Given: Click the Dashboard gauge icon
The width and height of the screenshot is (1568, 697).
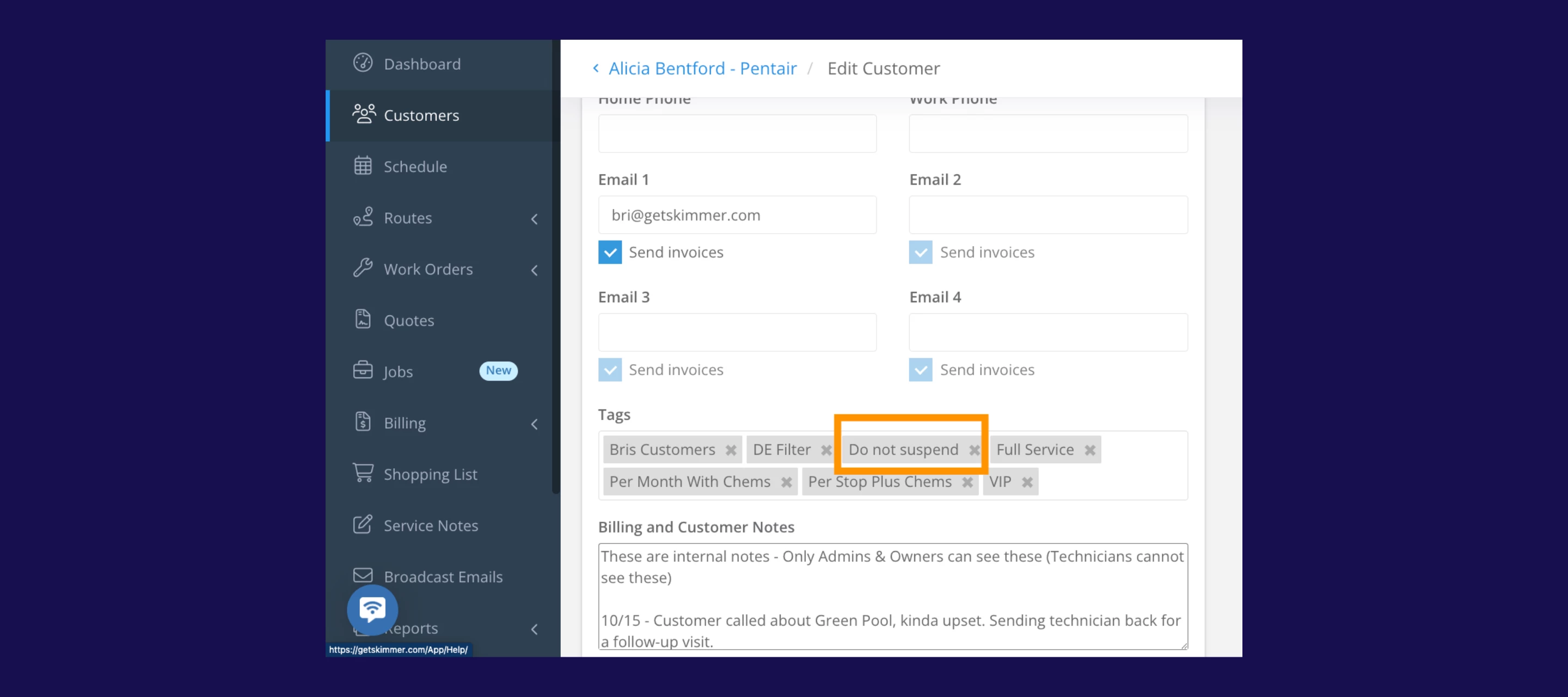Looking at the screenshot, I should click(x=363, y=63).
